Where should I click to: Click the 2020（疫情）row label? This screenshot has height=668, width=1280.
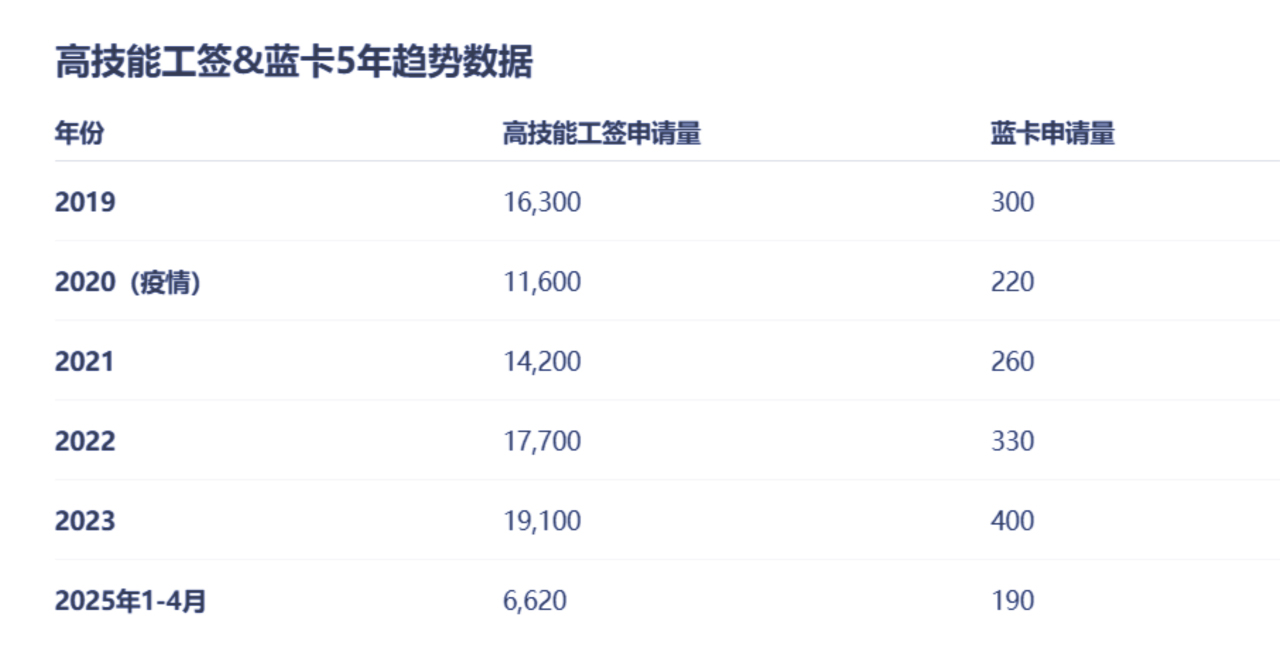[x=128, y=282]
